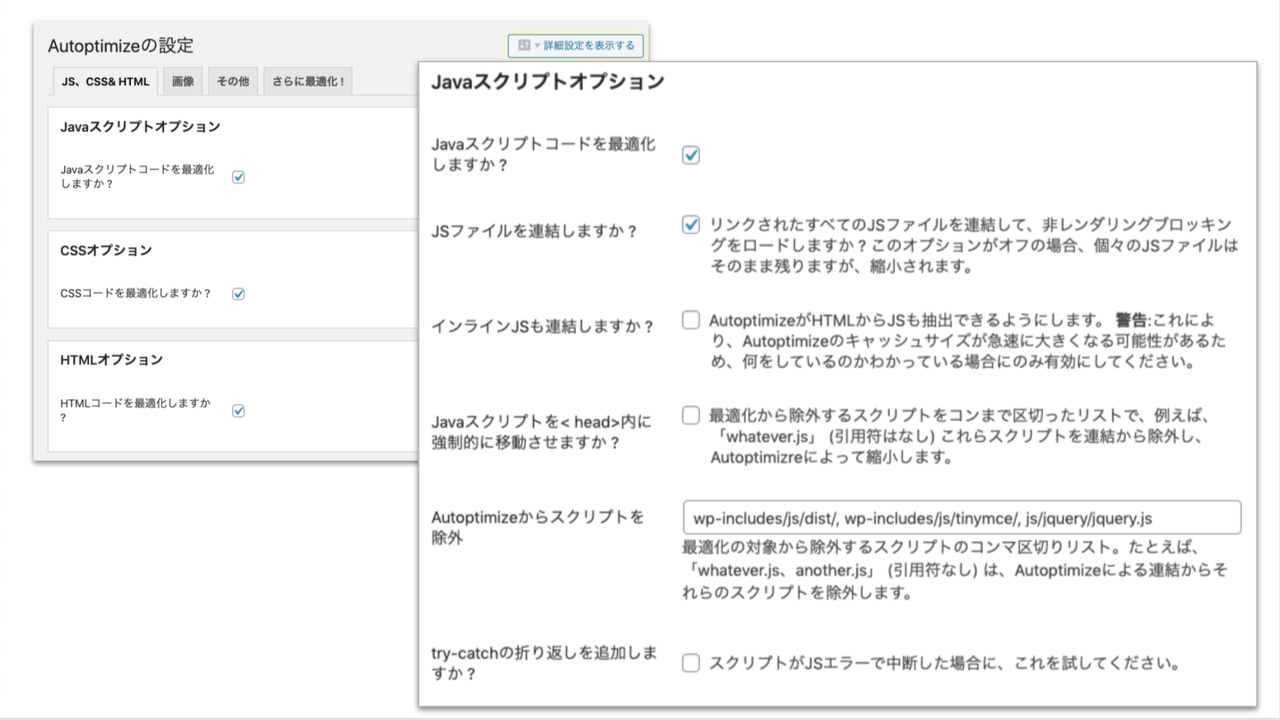Click the 最適化の対象から除外するスクリプト description text

(955, 570)
